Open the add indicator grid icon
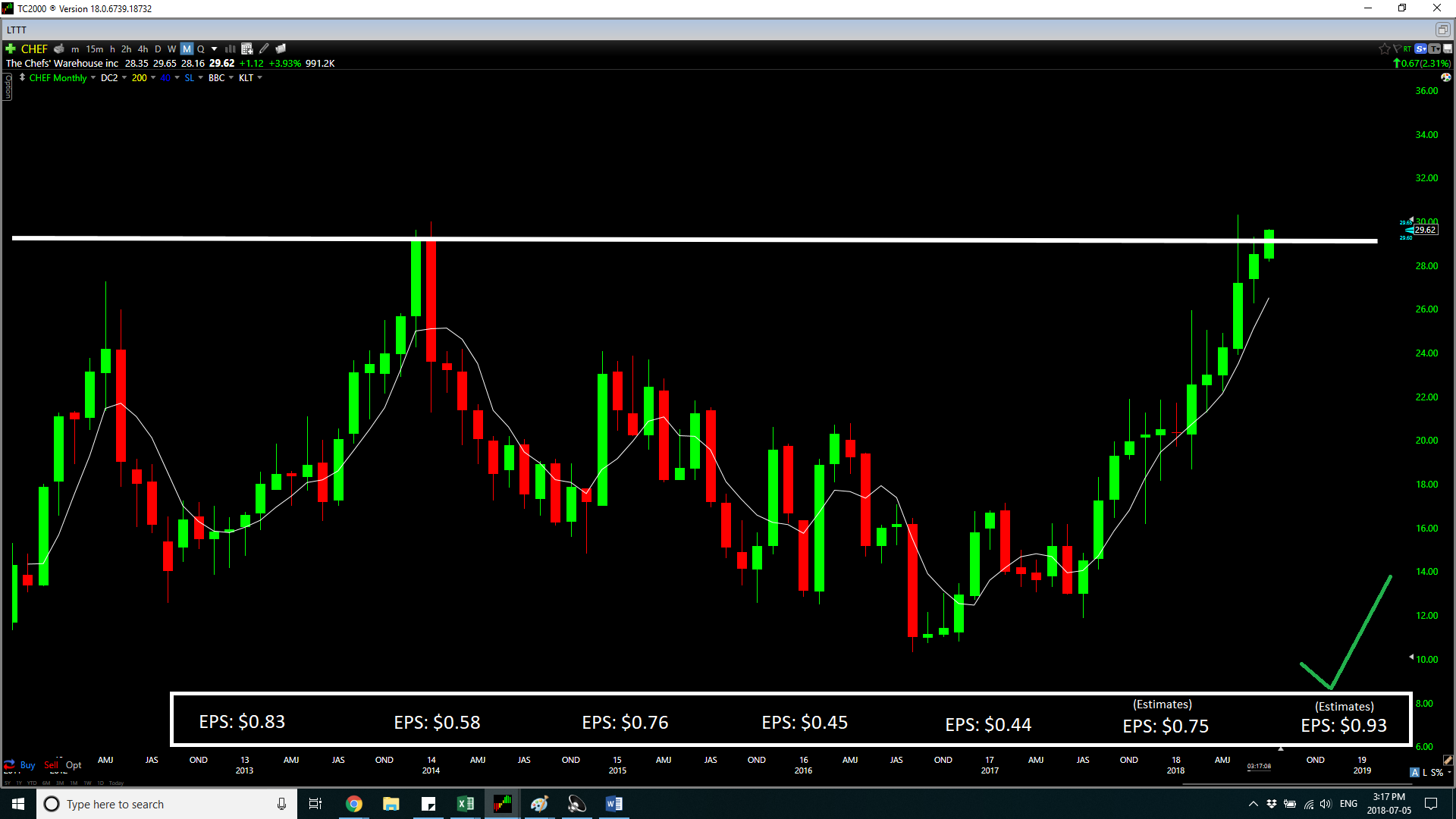This screenshot has height=819, width=1456. click(x=246, y=49)
